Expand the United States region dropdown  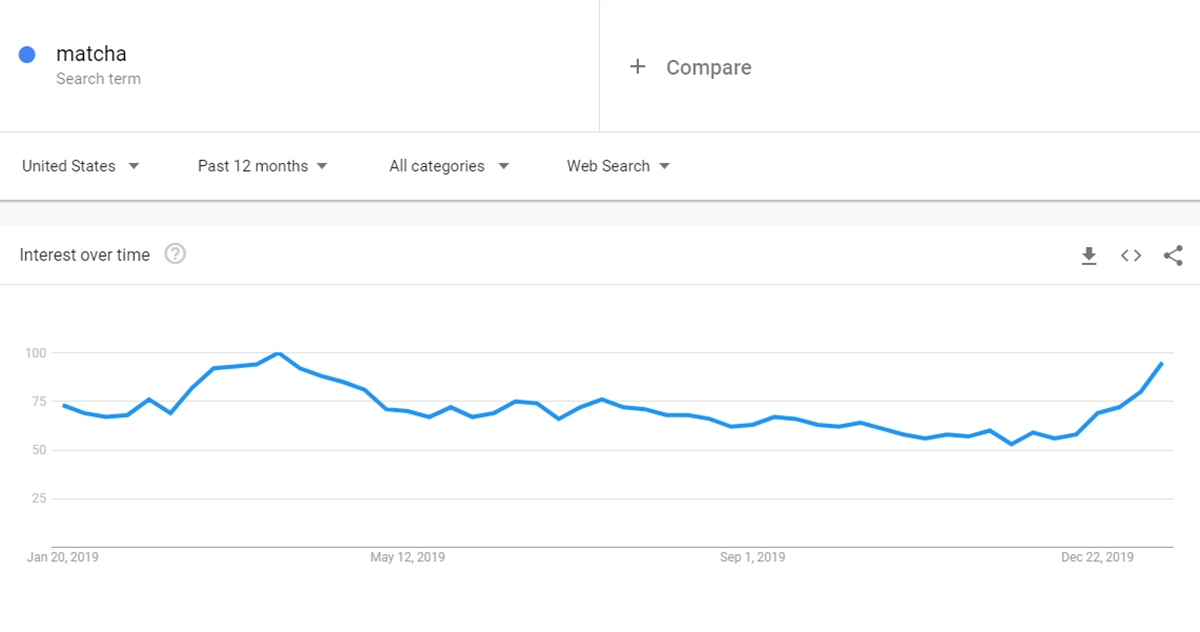pos(81,166)
